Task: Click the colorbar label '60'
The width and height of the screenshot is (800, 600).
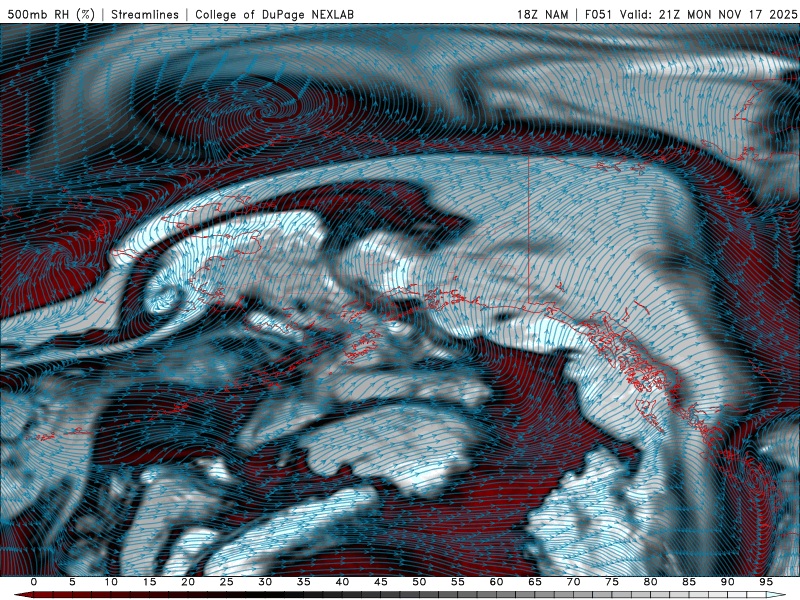Action: pyautogui.click(x=496, y=582)
